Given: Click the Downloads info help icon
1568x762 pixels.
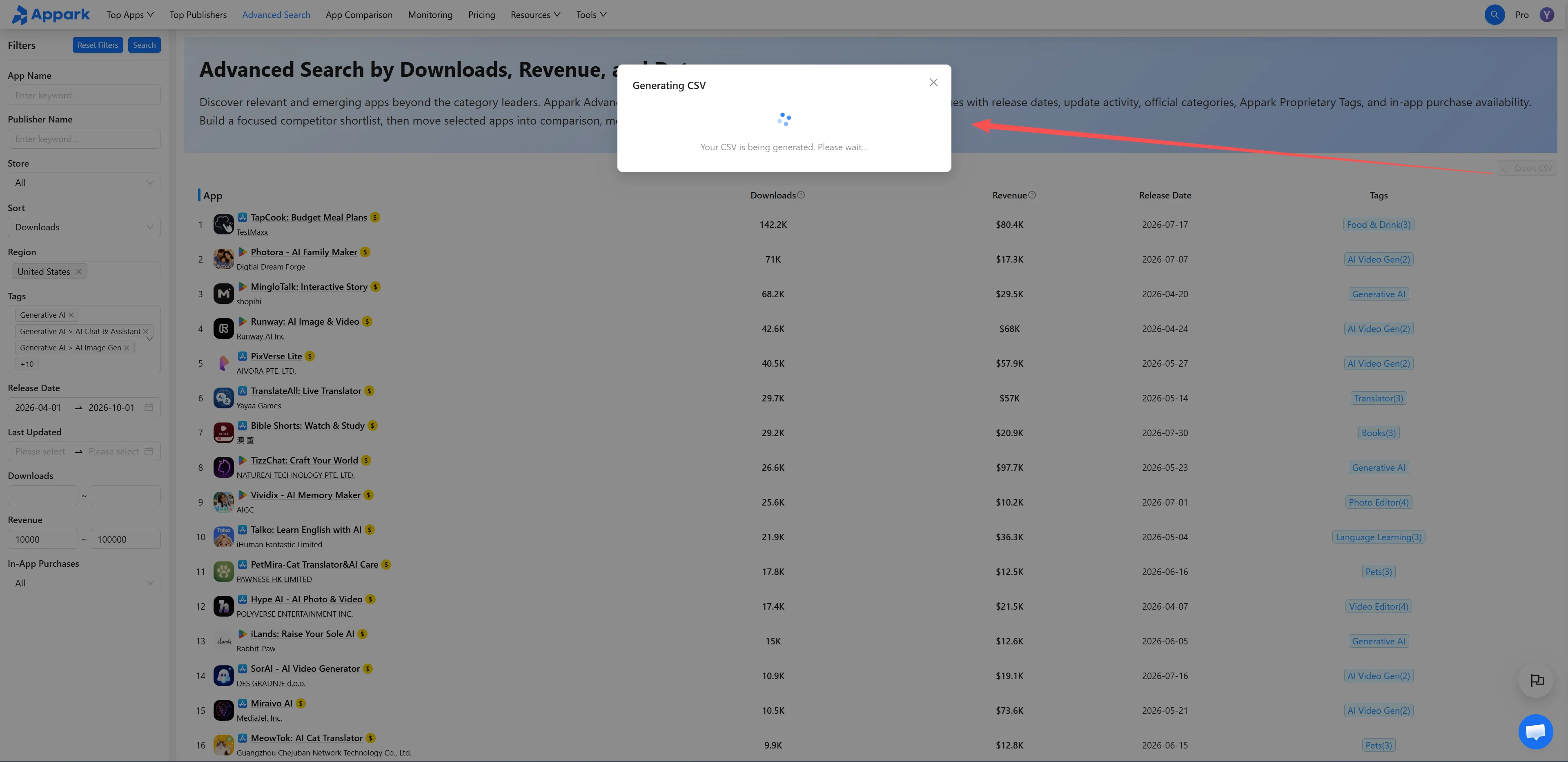Looking at the screenshot, I should point(800,195).
